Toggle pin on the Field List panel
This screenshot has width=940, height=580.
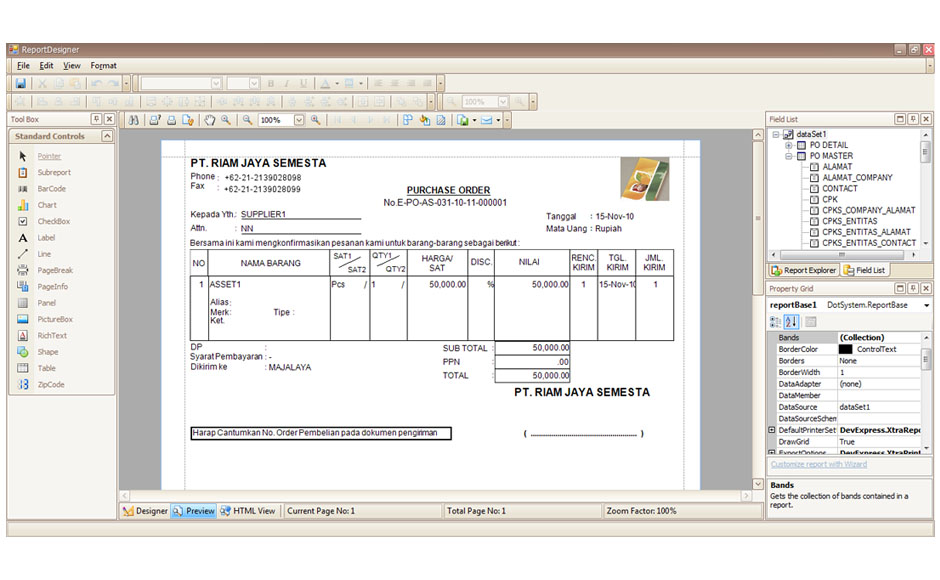pos(912,119)
